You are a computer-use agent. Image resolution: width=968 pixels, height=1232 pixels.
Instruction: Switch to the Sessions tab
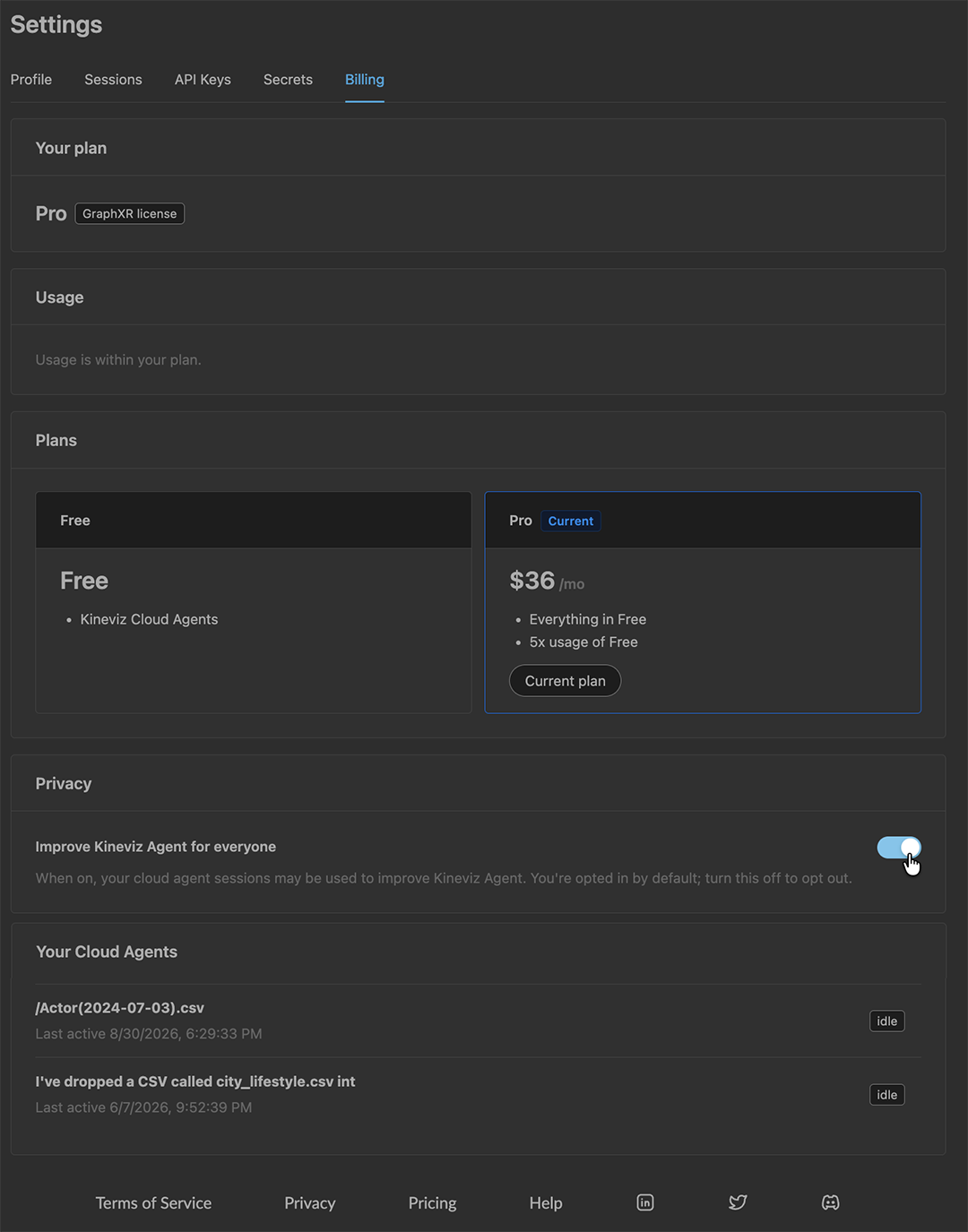[113, 80]
